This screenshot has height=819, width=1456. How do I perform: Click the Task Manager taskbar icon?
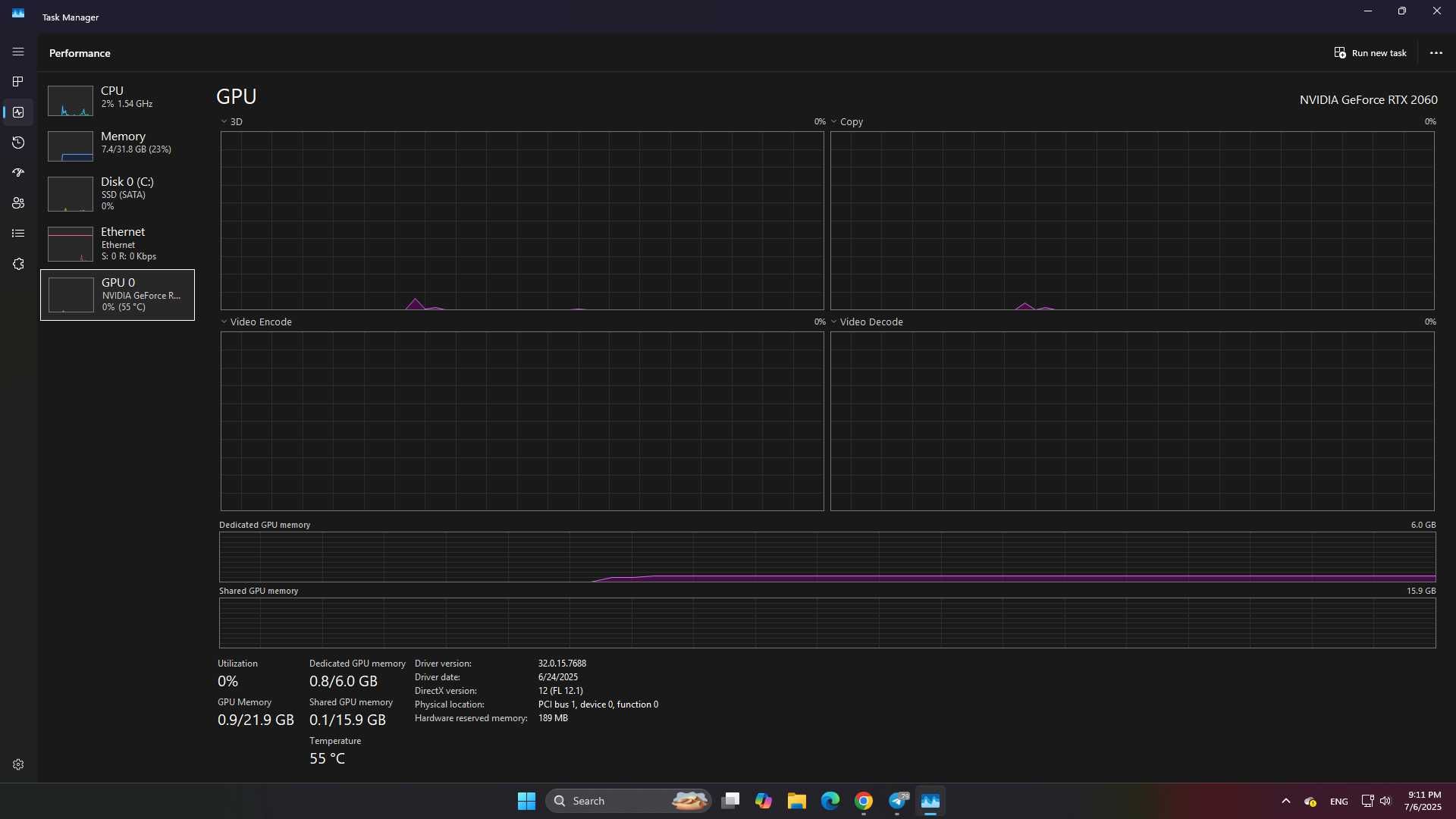coord(930,801)
